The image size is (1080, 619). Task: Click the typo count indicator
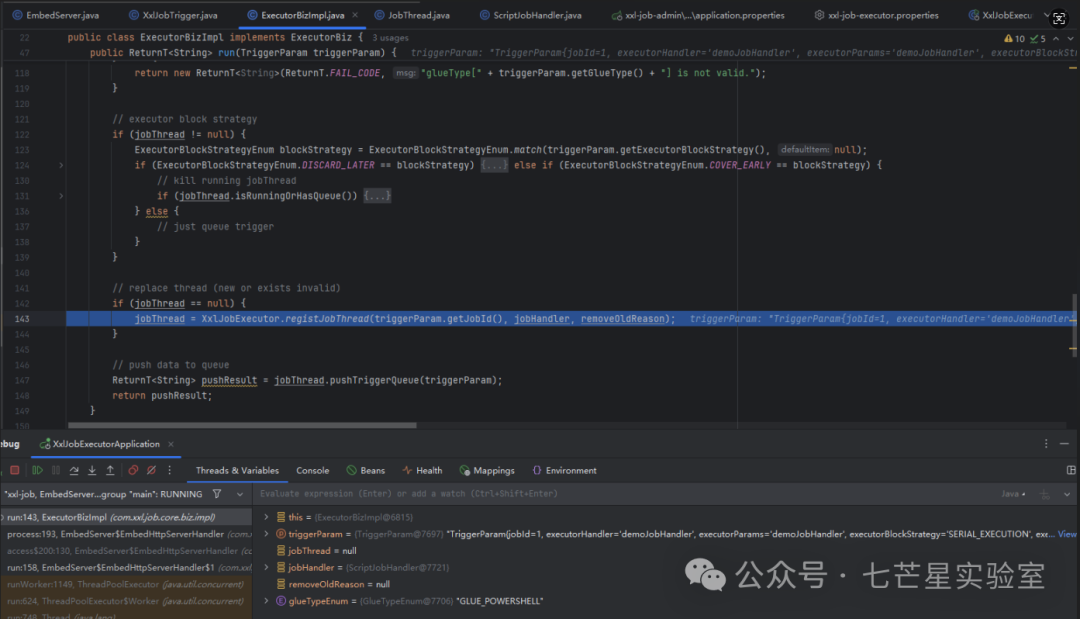[x=1037, y=39]
